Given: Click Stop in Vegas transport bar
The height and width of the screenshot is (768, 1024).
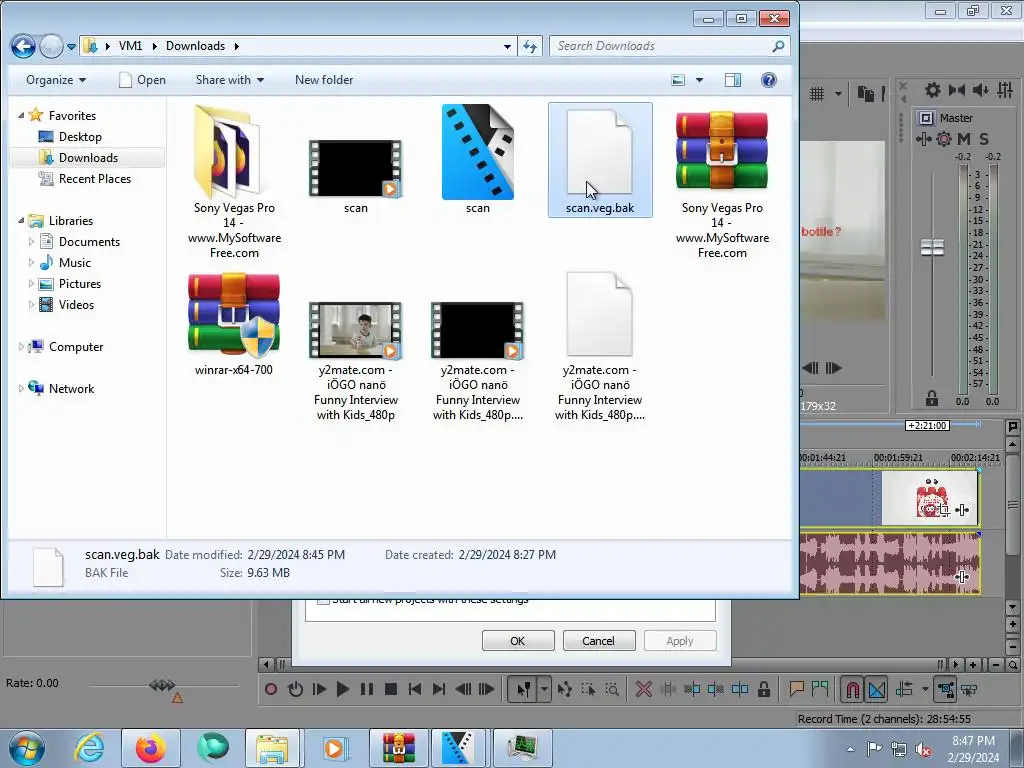Looking at the screenshot, I should (391, 689).
